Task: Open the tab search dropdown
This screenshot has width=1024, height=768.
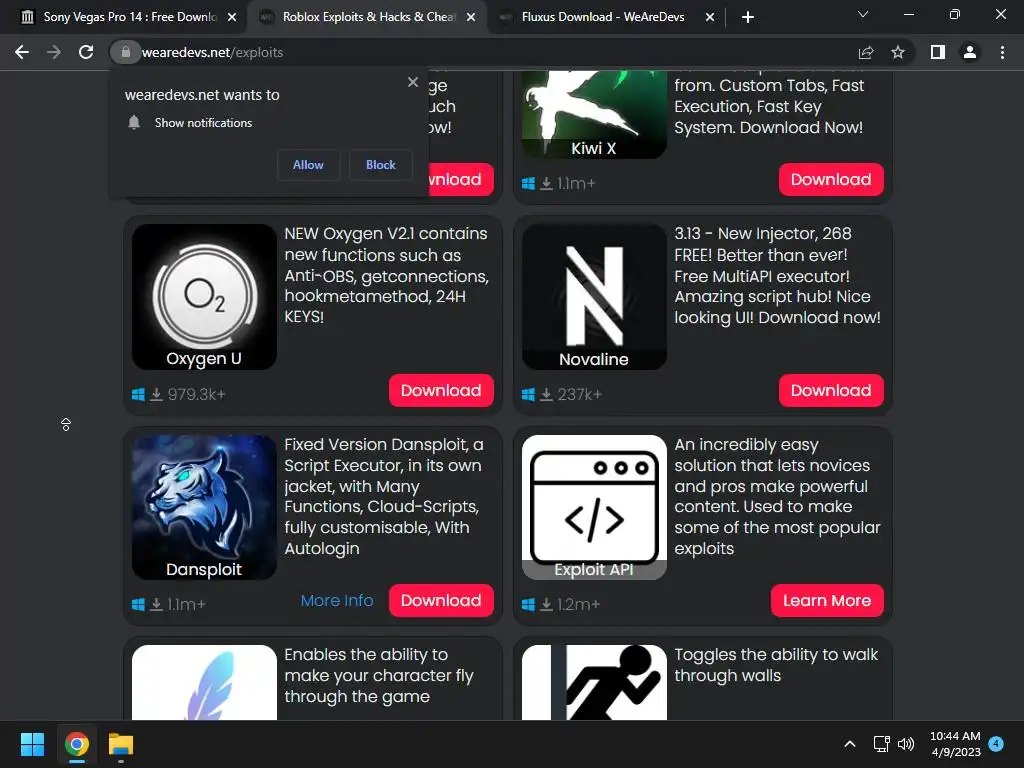Action: click(x=863, y=14)
